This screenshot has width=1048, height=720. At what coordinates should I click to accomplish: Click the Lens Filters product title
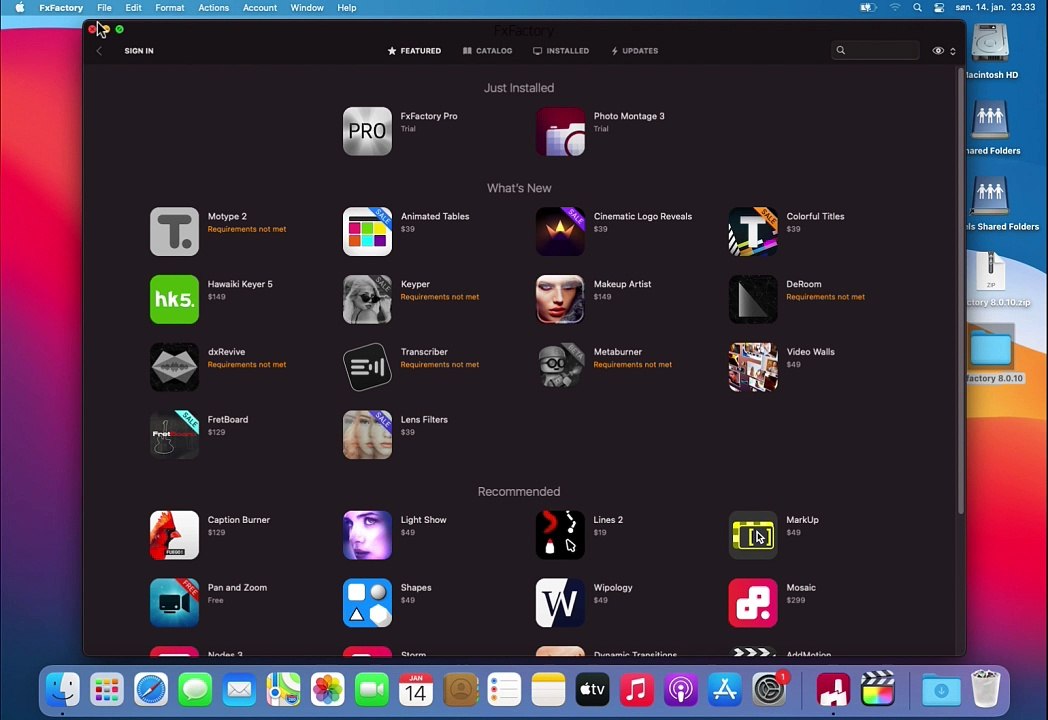[x=424, y=420]
